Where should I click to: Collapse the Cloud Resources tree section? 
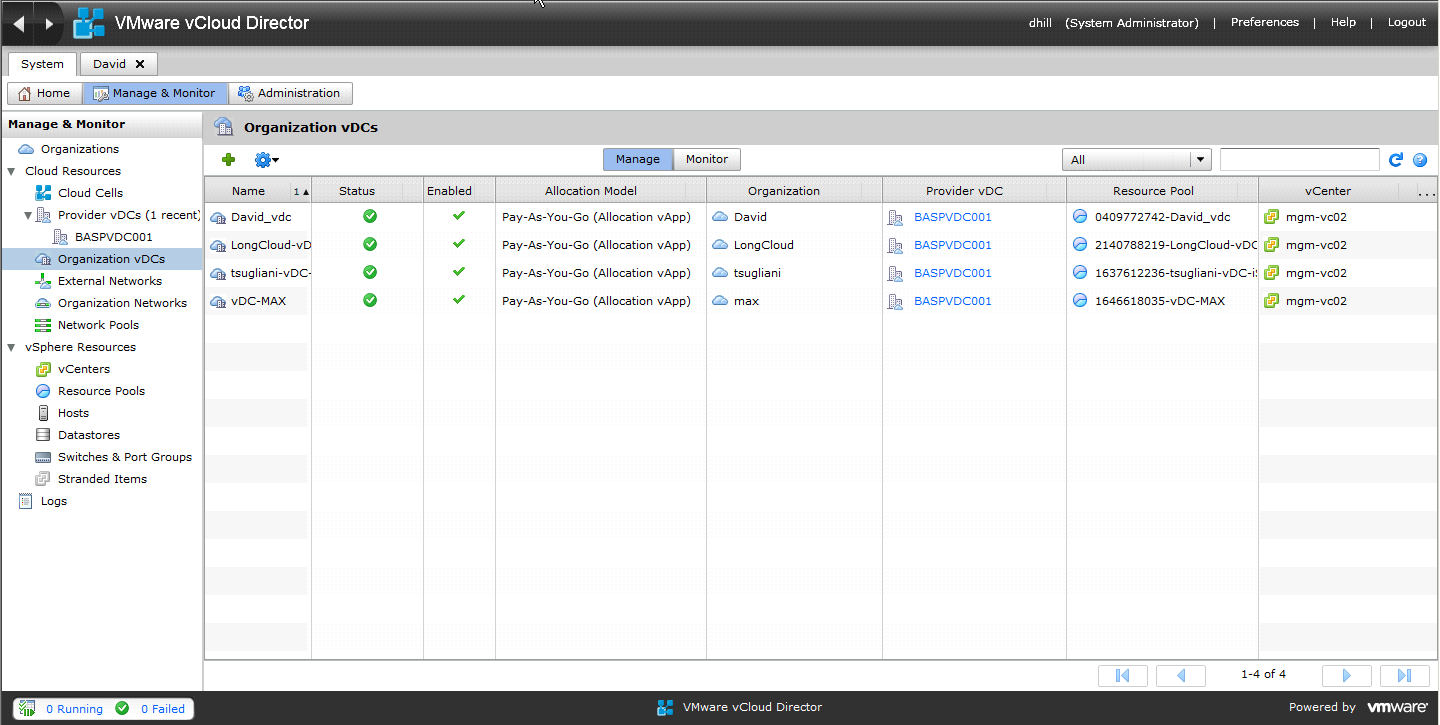click(x=12, y=171)
